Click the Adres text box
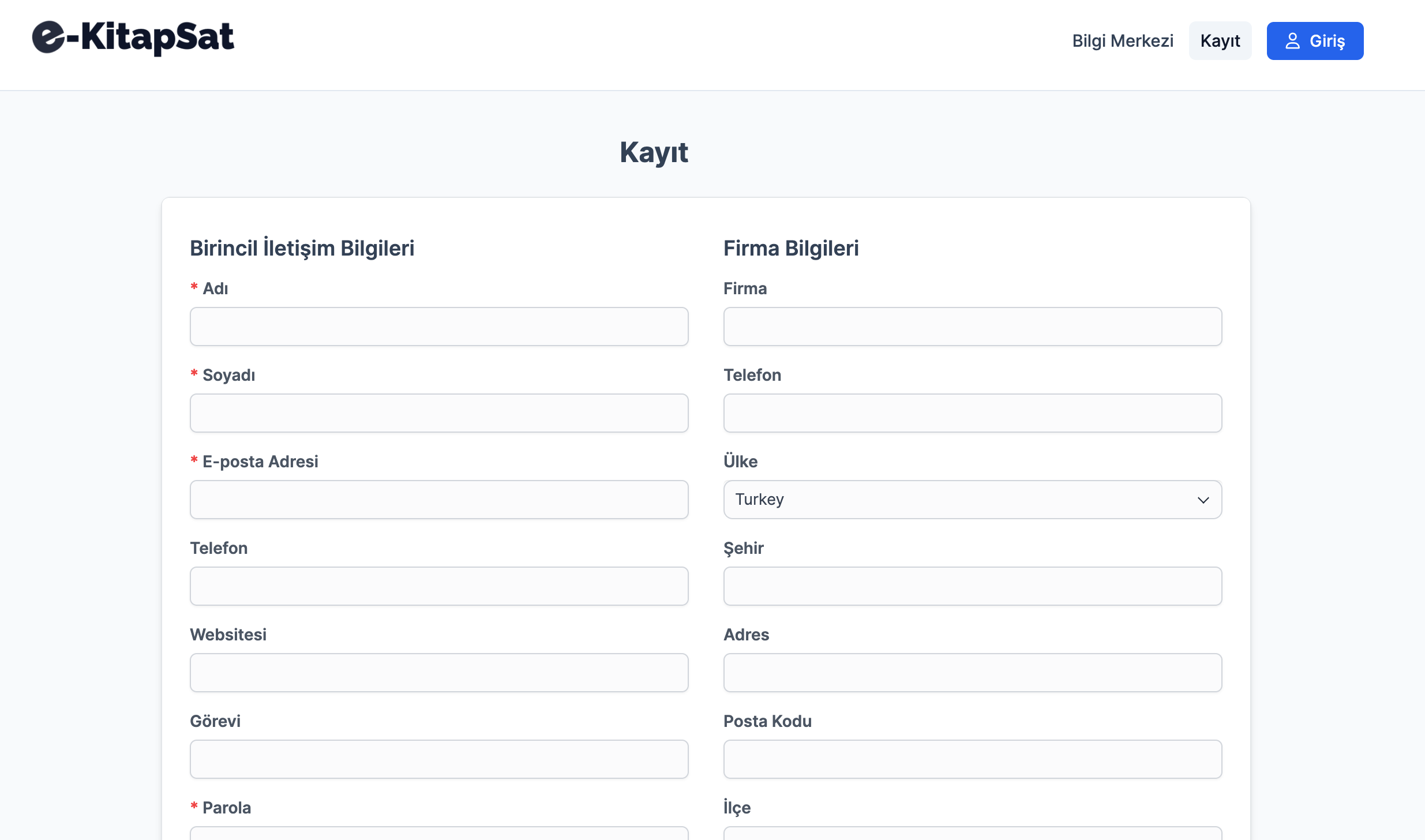 [x=972, y=673]
